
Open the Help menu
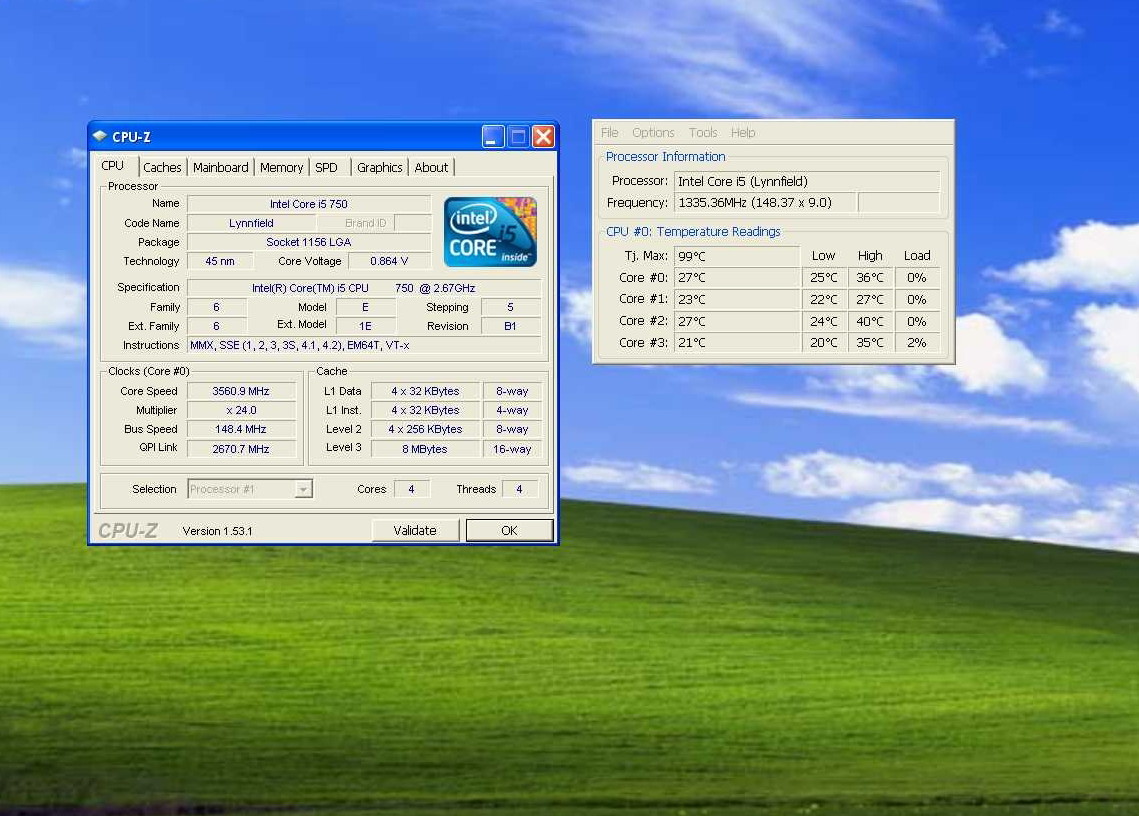(x=743, y=132)
